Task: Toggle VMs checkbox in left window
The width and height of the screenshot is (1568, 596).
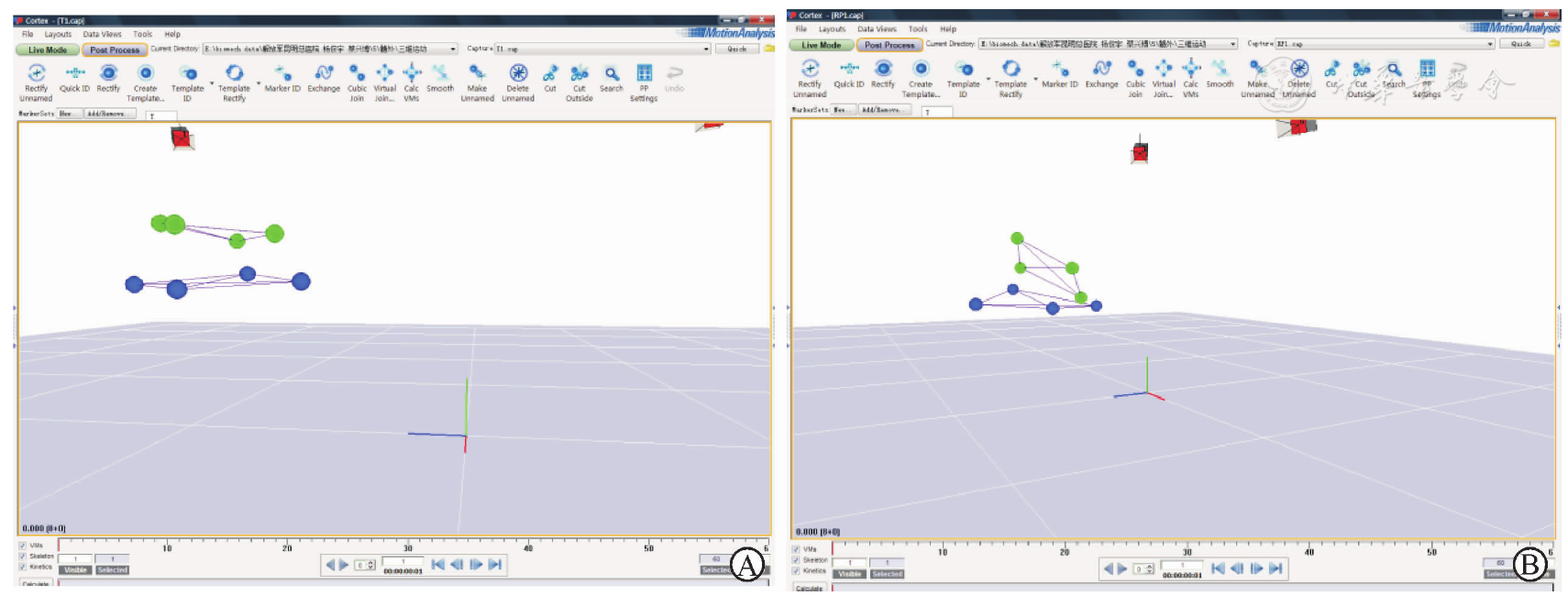Action: click(x=23, y=546)
